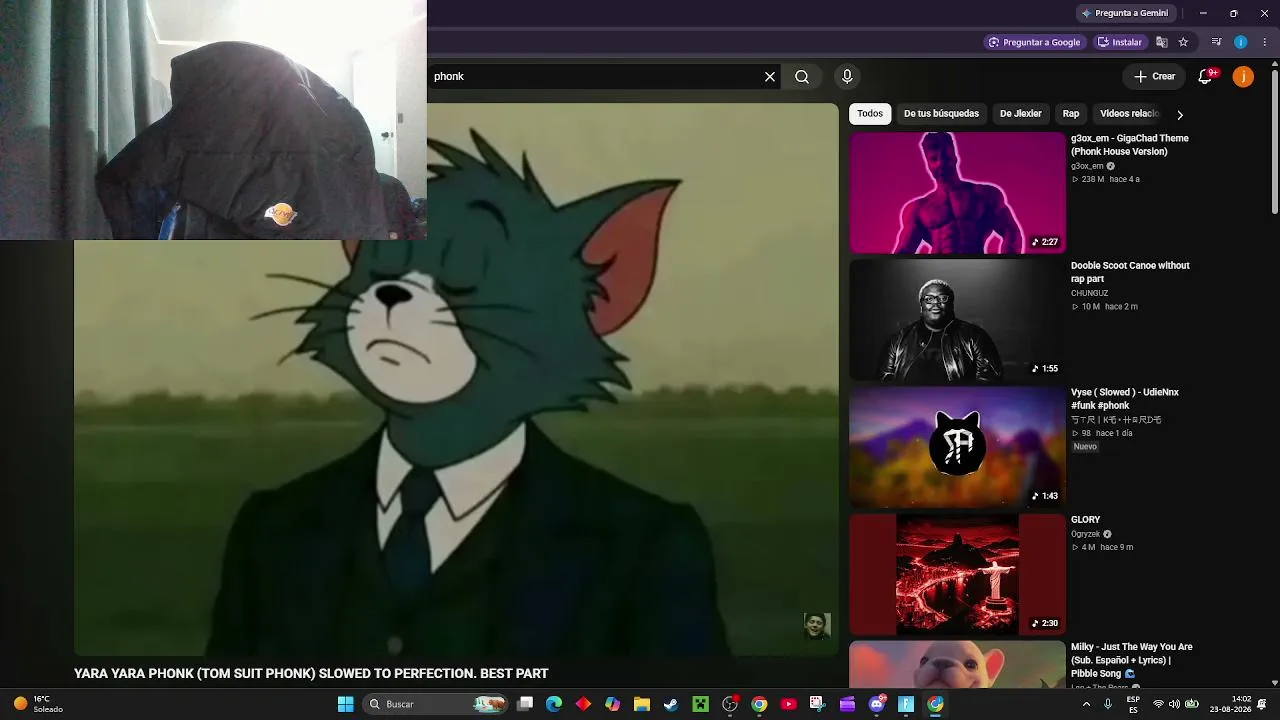Click the Crear button

click(x=1154, y=77)
